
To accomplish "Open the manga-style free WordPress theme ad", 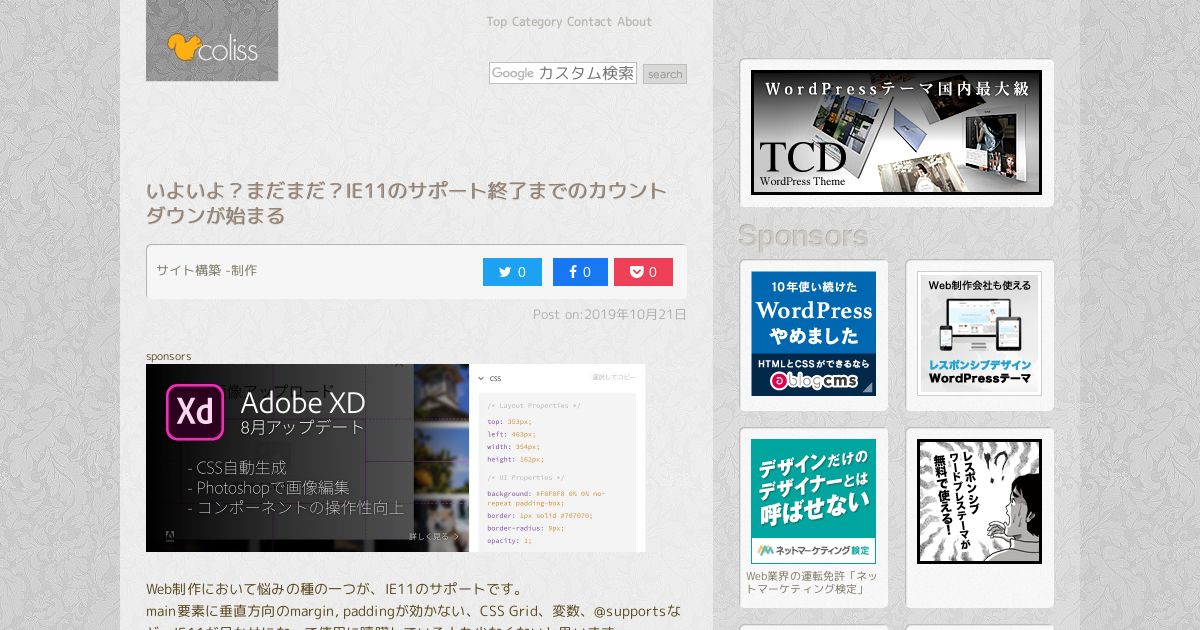I will click(979, 501).
